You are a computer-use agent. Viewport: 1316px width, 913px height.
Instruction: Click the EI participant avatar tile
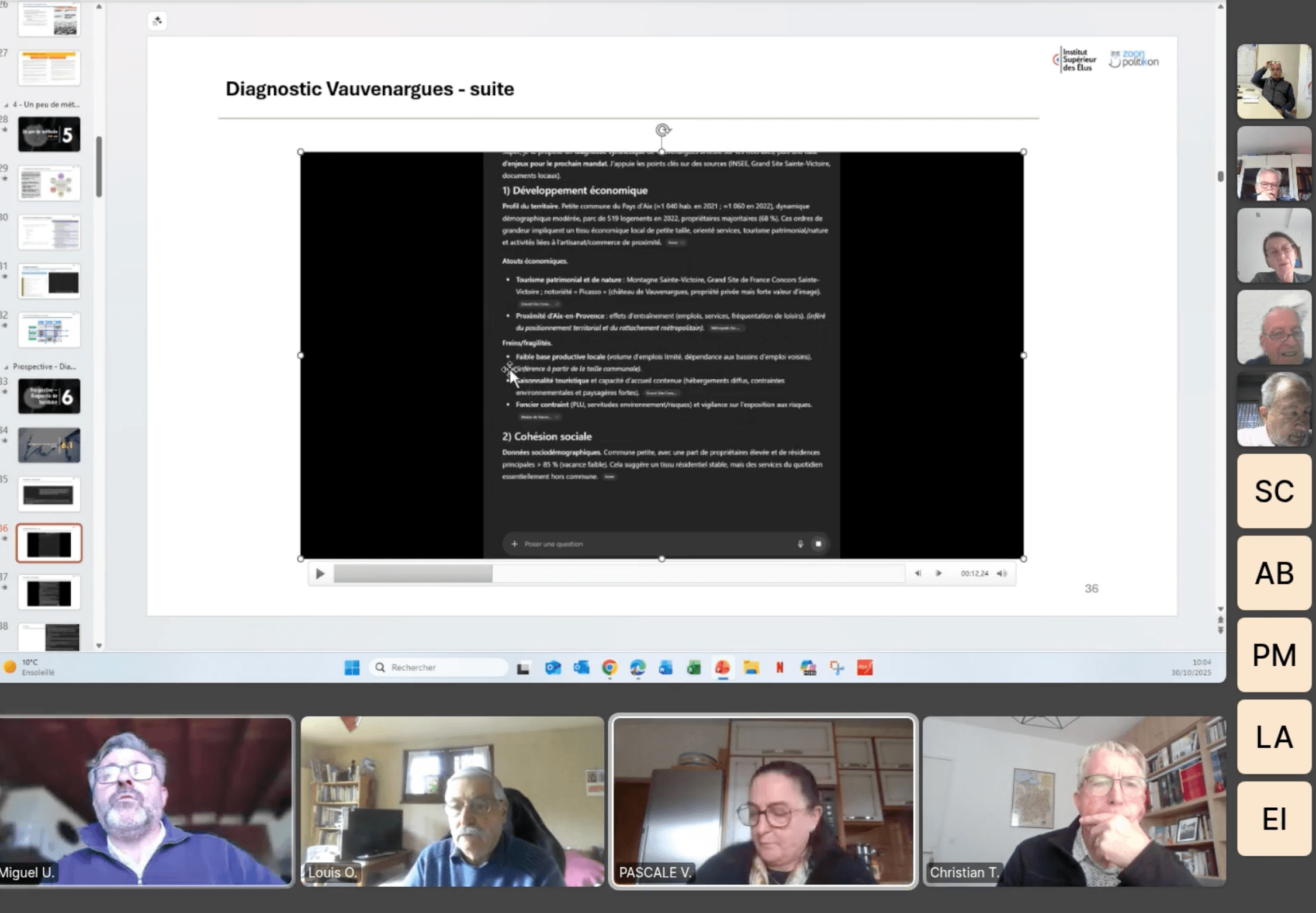coord(1275,818)
